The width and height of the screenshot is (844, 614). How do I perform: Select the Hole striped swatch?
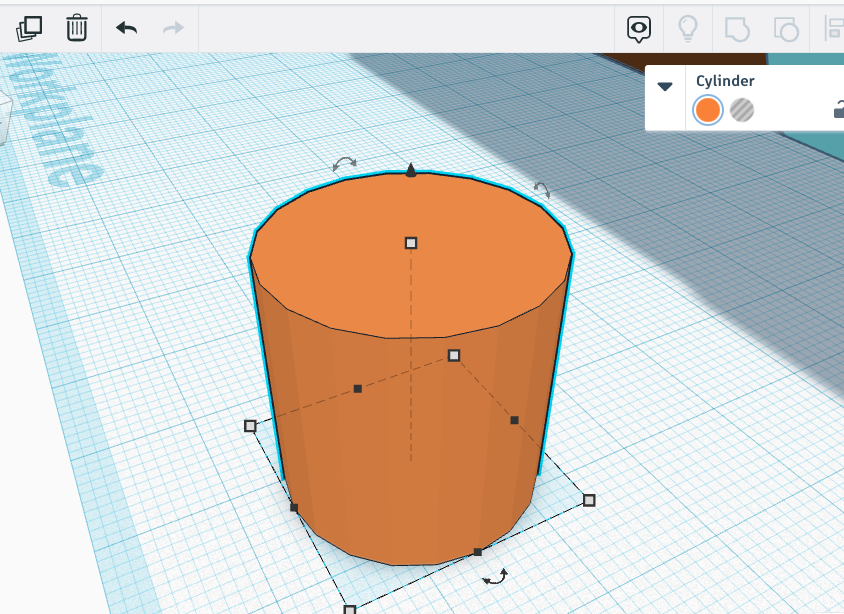[x=742, y=110]
